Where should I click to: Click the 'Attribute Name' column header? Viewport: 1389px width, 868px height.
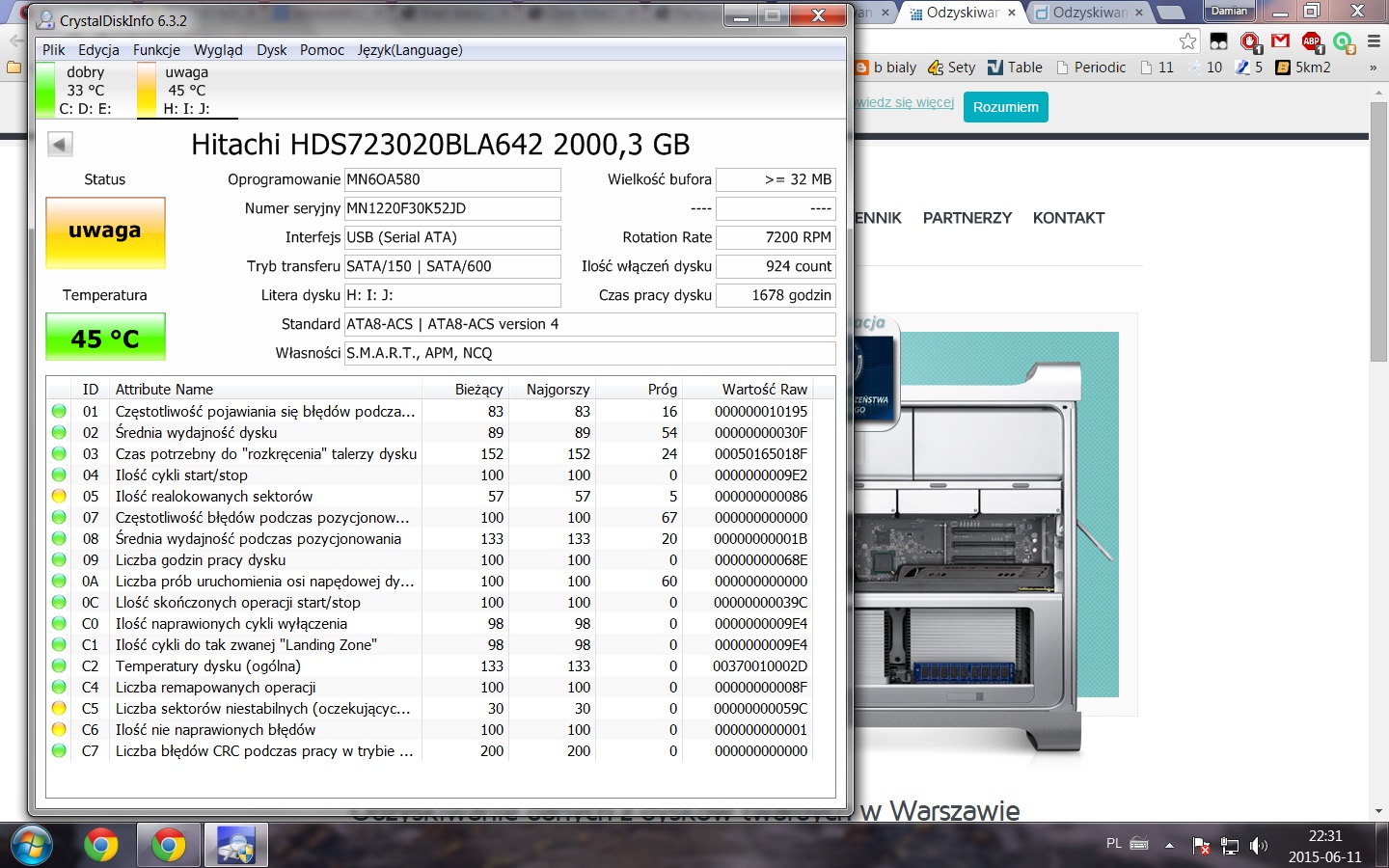click(x=266, y=390)
